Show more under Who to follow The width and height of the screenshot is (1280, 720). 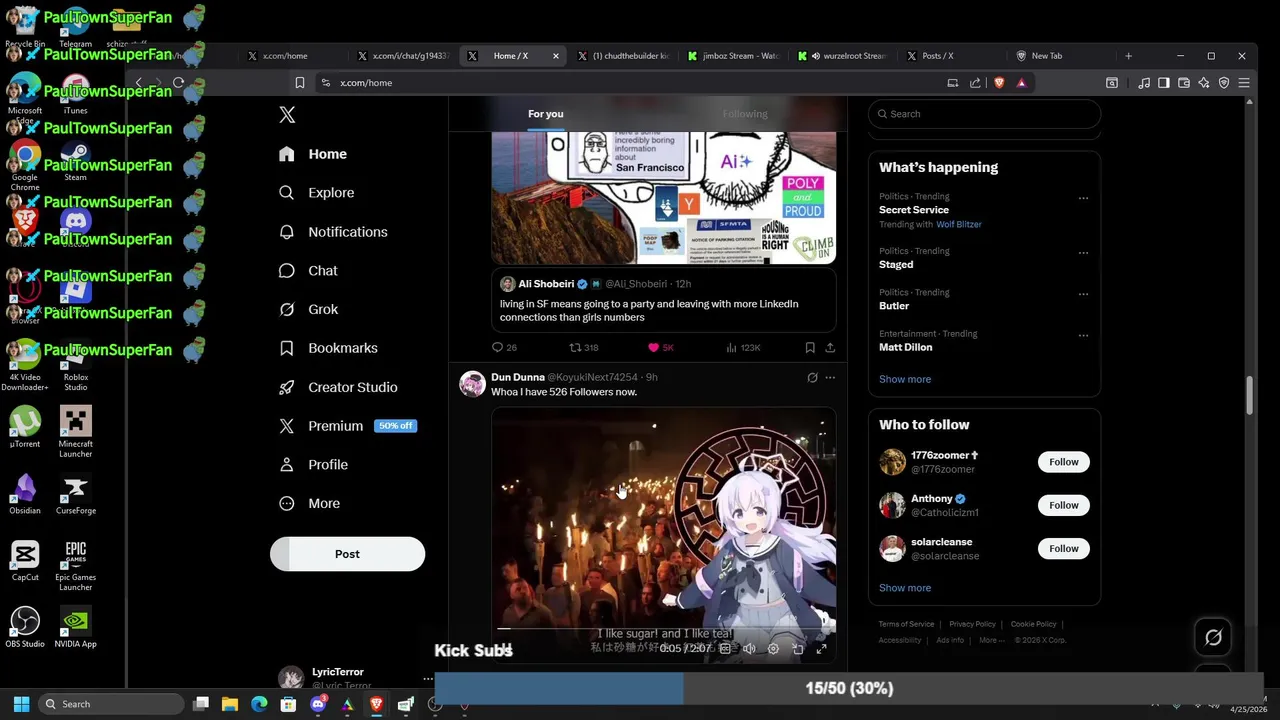pyautogui.click(x=905, y=588)
